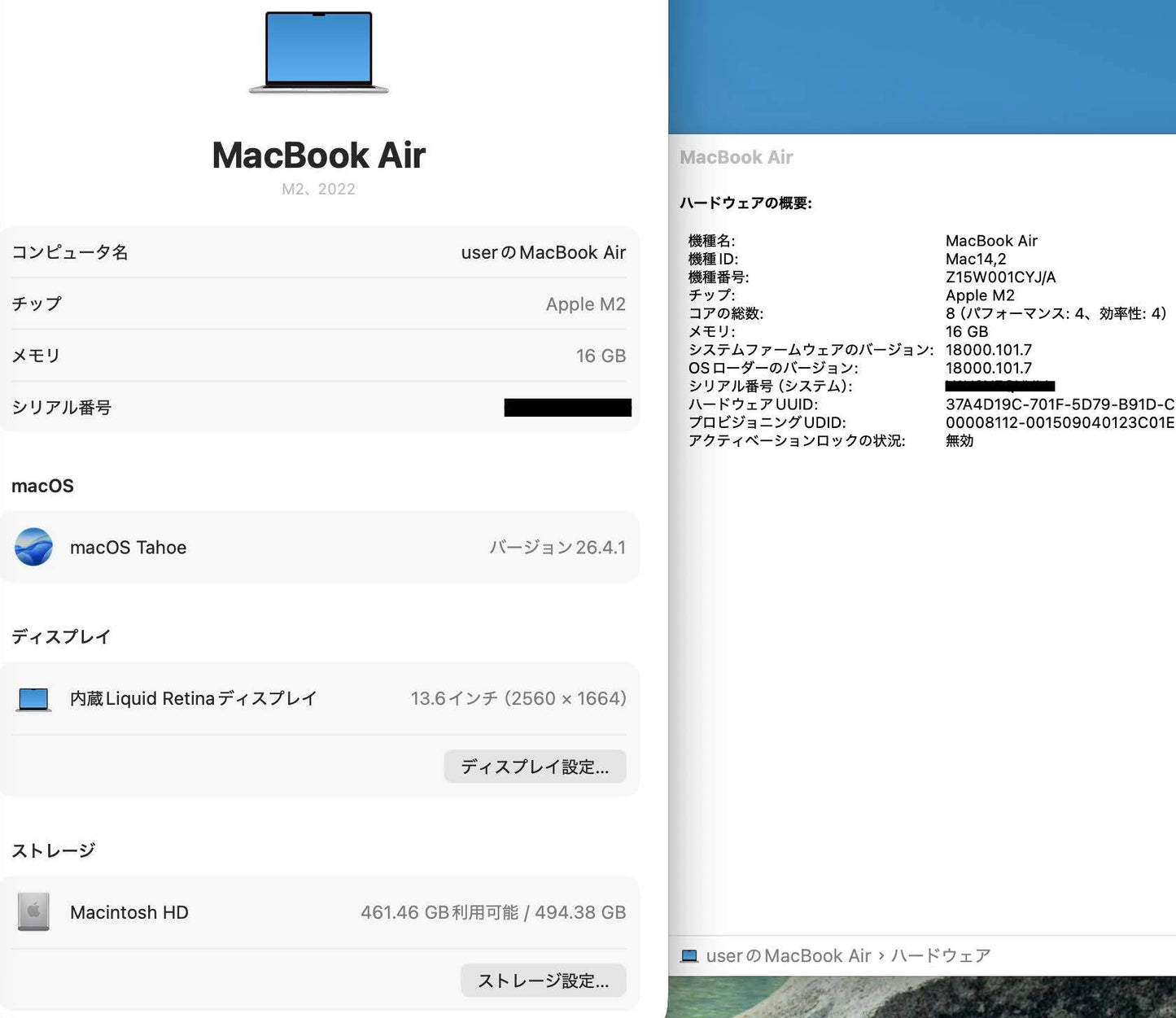The width and height of the screenshot is (1176, 1018).
Task: Click the ハードウェアの概要: heading
Action: click(x=745, y=203)
